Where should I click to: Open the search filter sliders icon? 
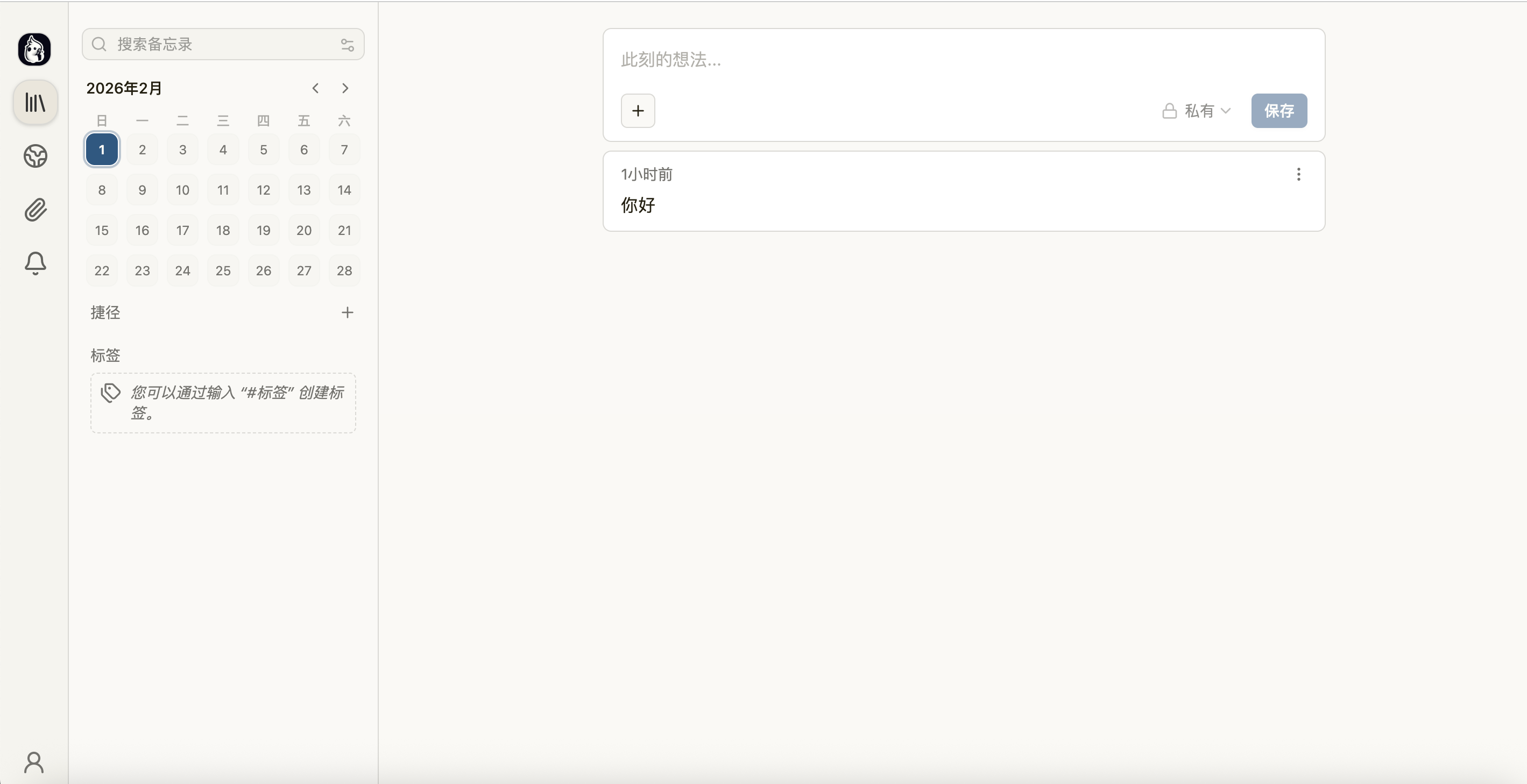click(348, 45)
